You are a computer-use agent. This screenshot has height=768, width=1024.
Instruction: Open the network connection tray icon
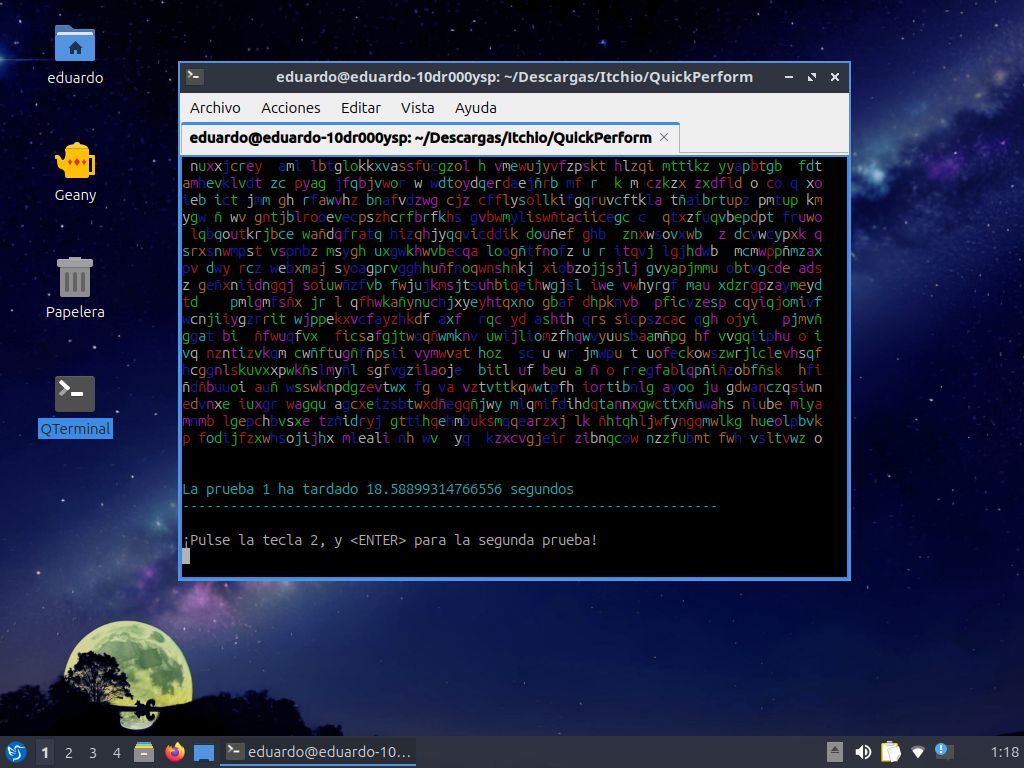tap(918, 752)
